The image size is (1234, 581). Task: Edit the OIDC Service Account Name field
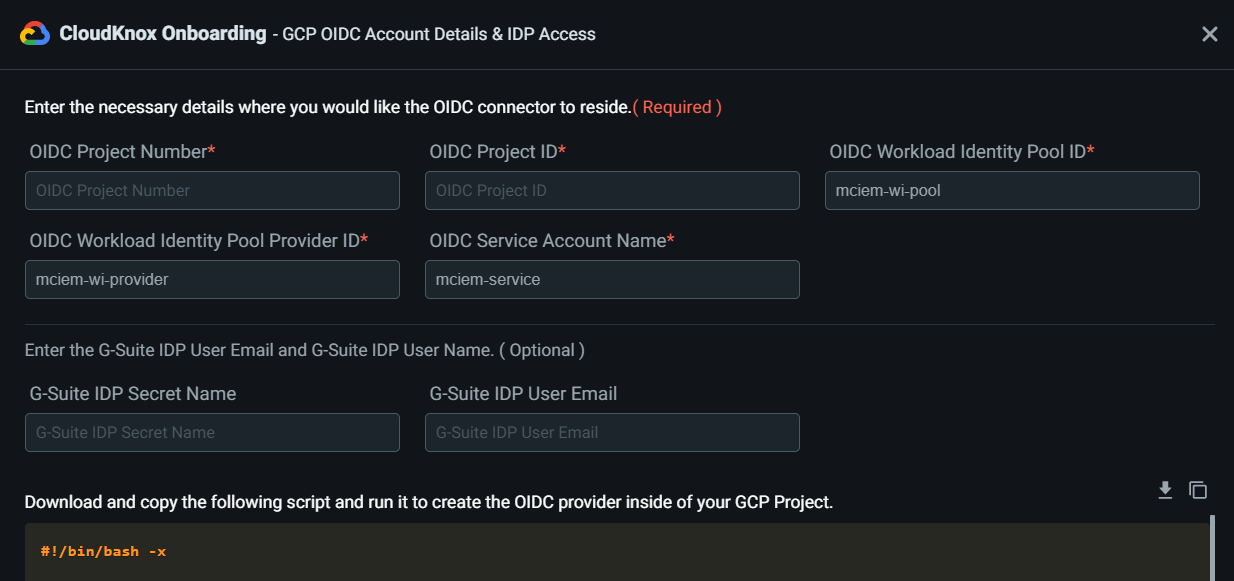coord(612,280)
